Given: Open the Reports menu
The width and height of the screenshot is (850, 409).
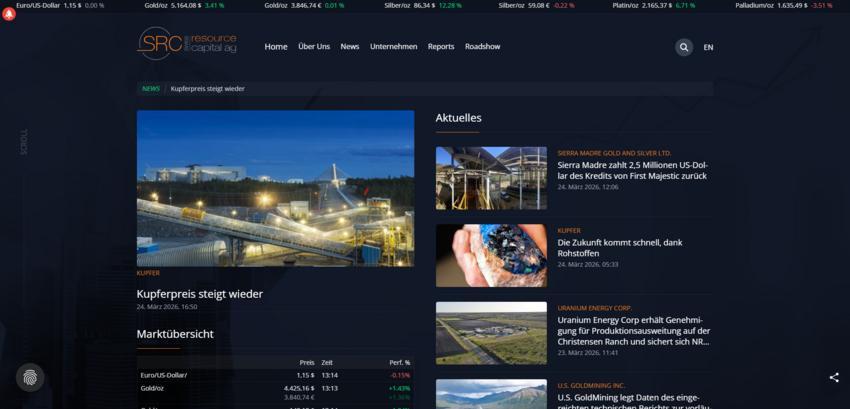Looking at the screenshot, I should 441,47.
